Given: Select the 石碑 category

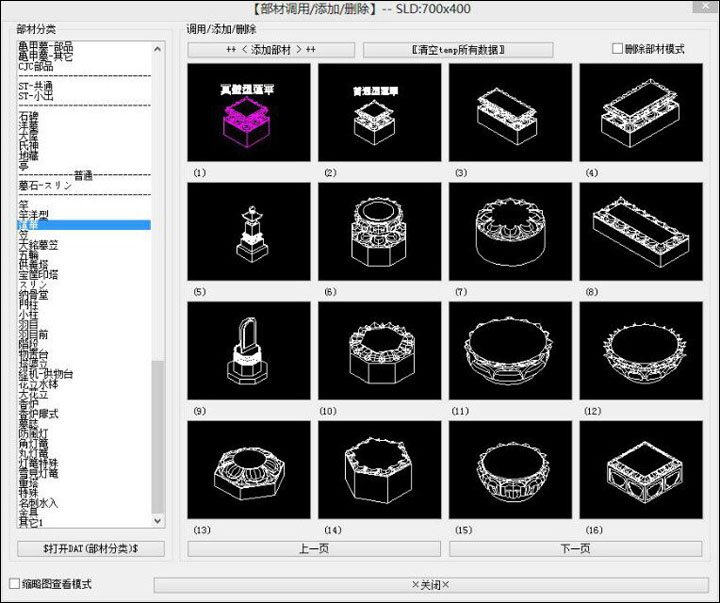Looking at the screenshot, I should (28, 116).
